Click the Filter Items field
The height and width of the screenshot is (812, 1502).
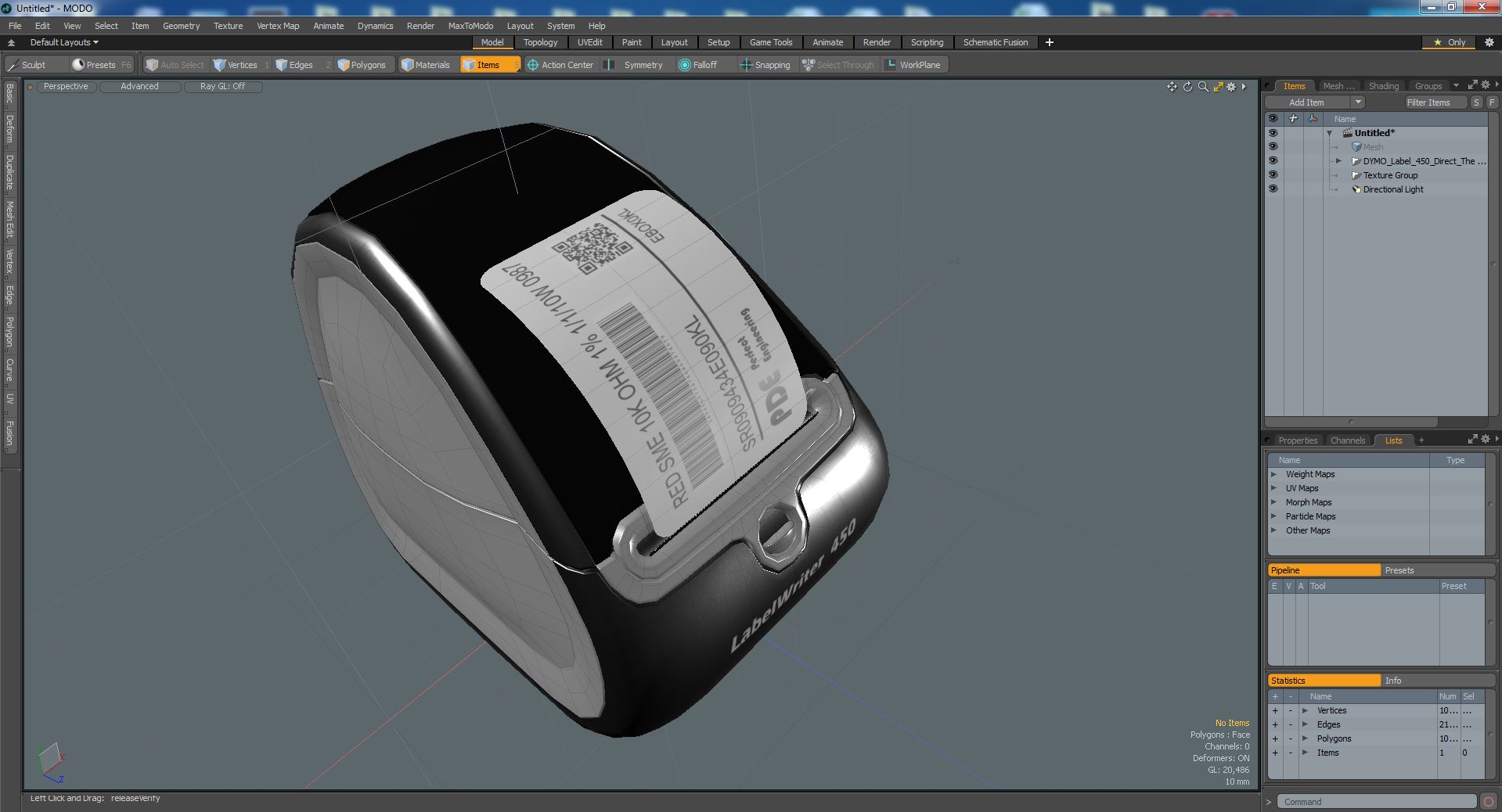(1435, 102)
